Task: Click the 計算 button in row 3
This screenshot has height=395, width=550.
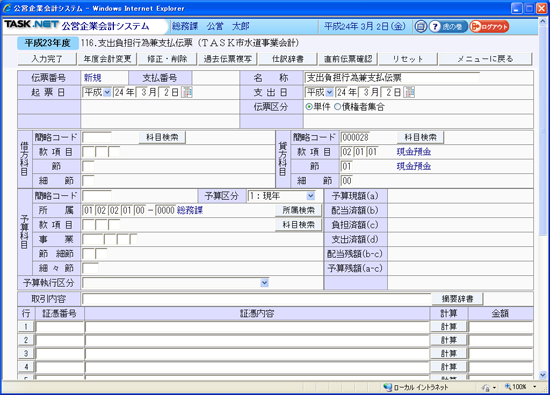Action: [449, 354]
